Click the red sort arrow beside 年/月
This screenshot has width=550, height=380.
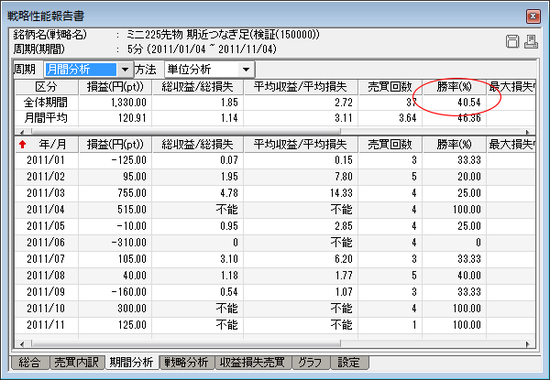23,144
